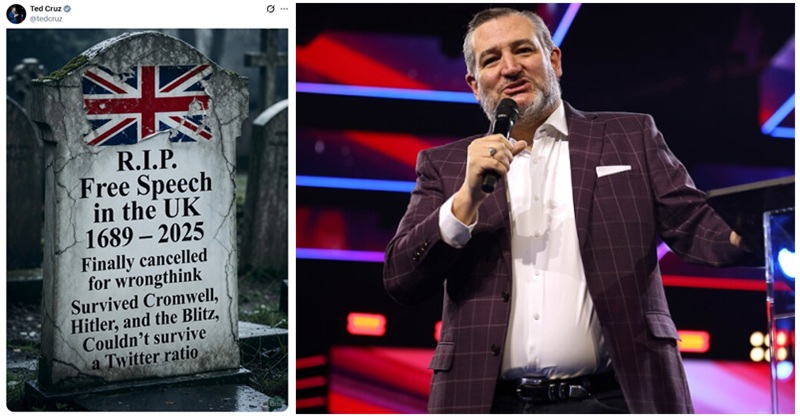Click the 'Hitler, and the Blitz,' line
800x420 pixels.
coord(145,322)
